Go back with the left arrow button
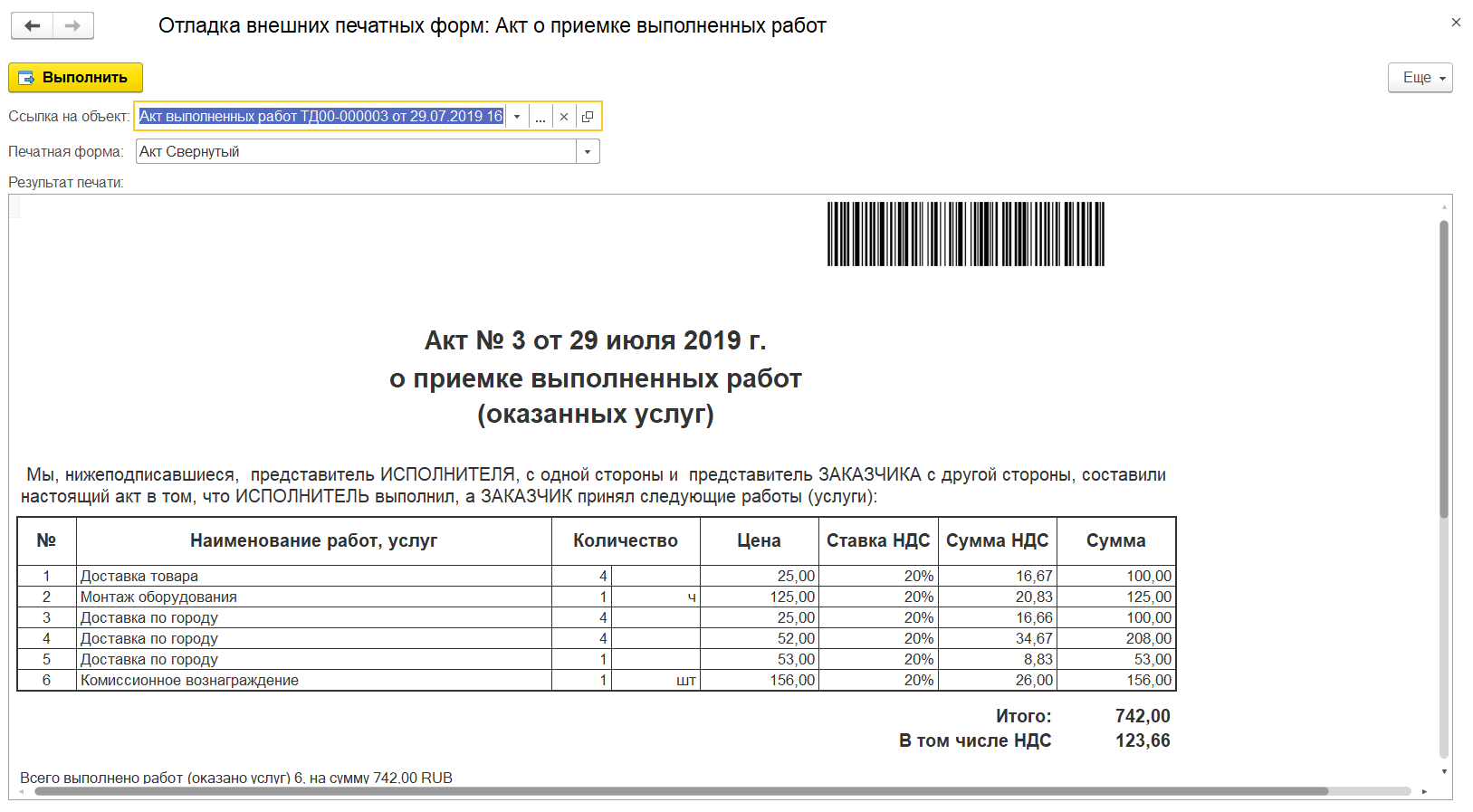The image size is (1473, 812). pos(32,26)
